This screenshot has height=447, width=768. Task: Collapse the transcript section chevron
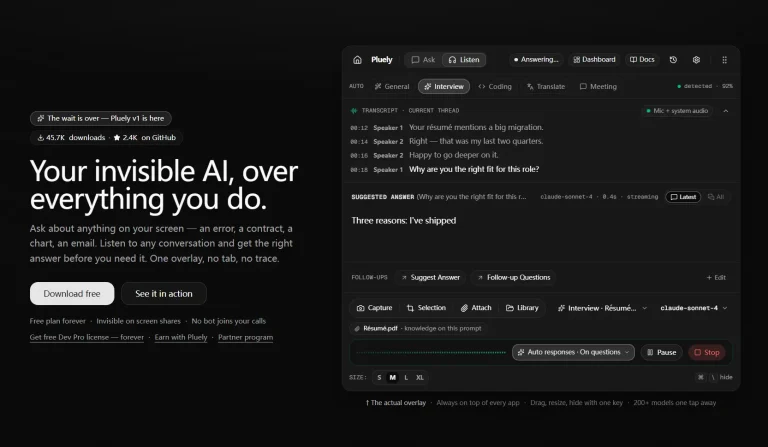point(726,111)
